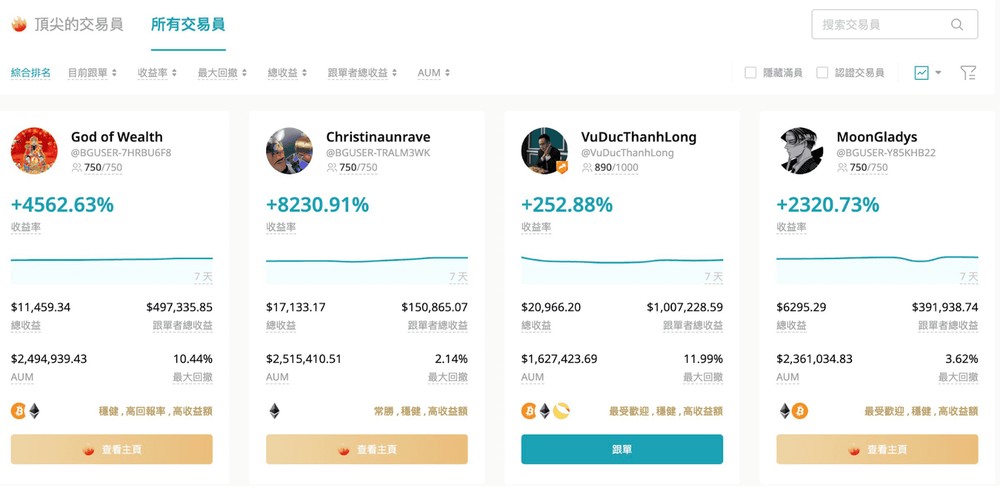Enable the 隱藏滿員 checkbox
The width and height of the screenshot is (1000, 487).
[x=751, y=73]
